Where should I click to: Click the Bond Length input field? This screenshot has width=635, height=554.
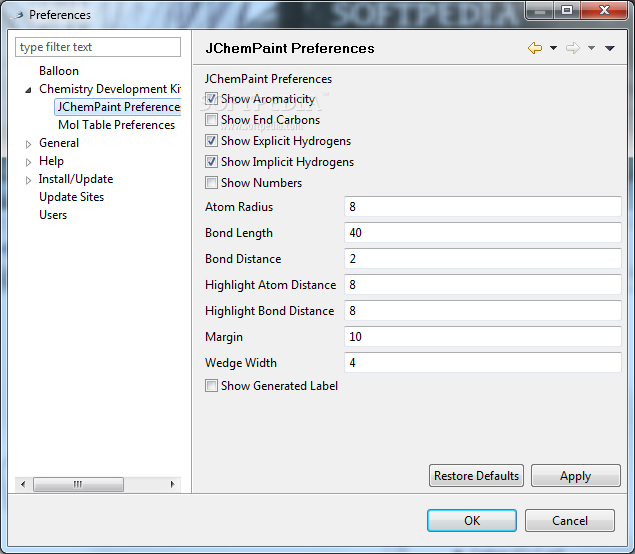[x=483, y=233]
